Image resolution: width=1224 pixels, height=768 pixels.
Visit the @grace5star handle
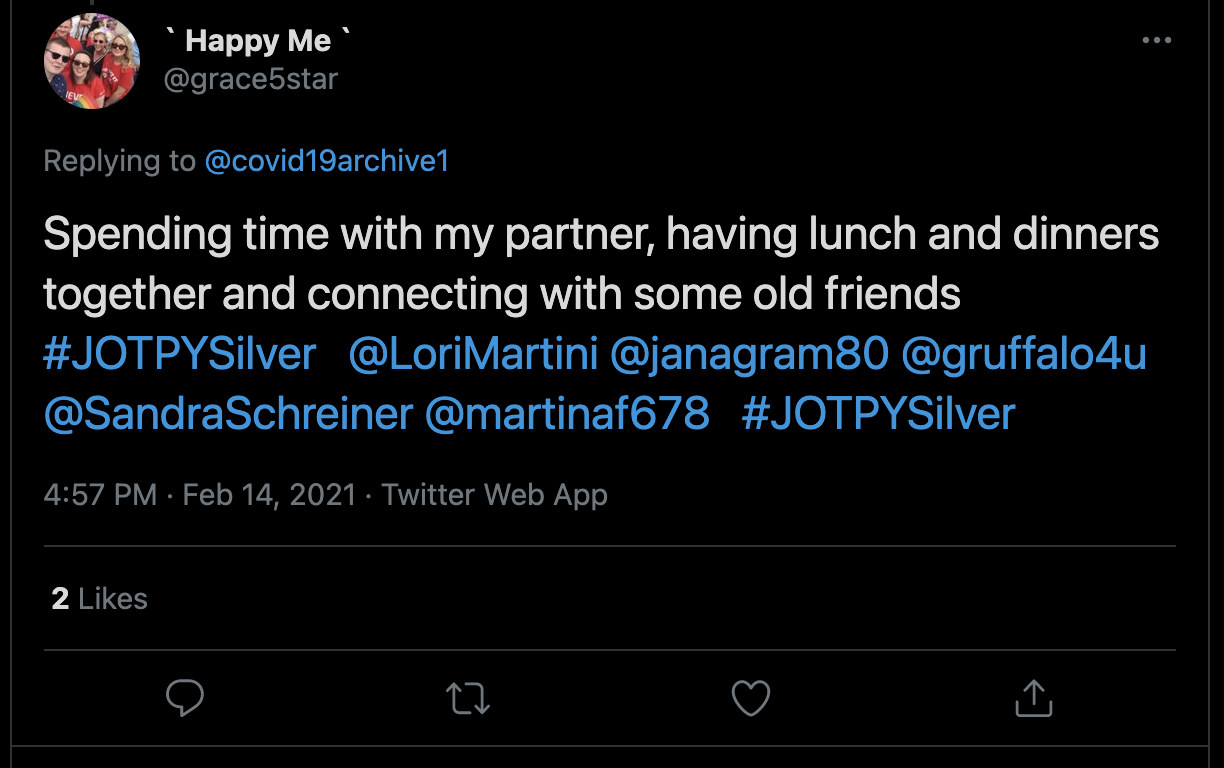click(251, 78)
